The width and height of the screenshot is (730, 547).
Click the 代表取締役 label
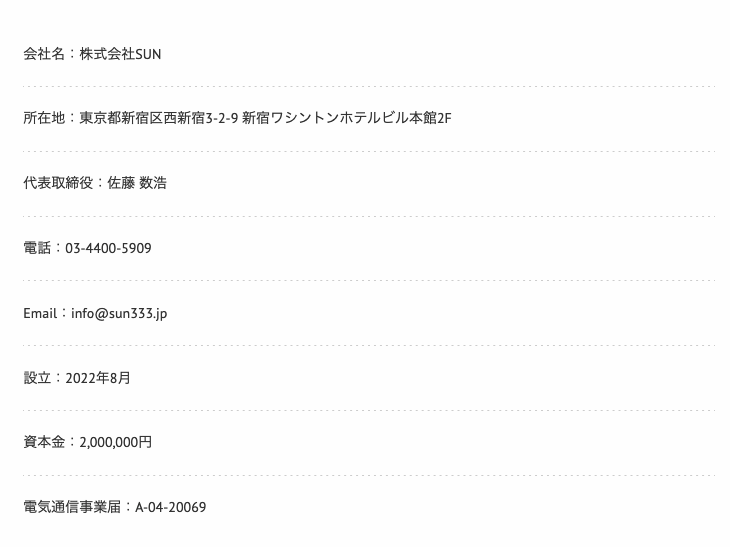pyautogui.click(x=58, y=183)
